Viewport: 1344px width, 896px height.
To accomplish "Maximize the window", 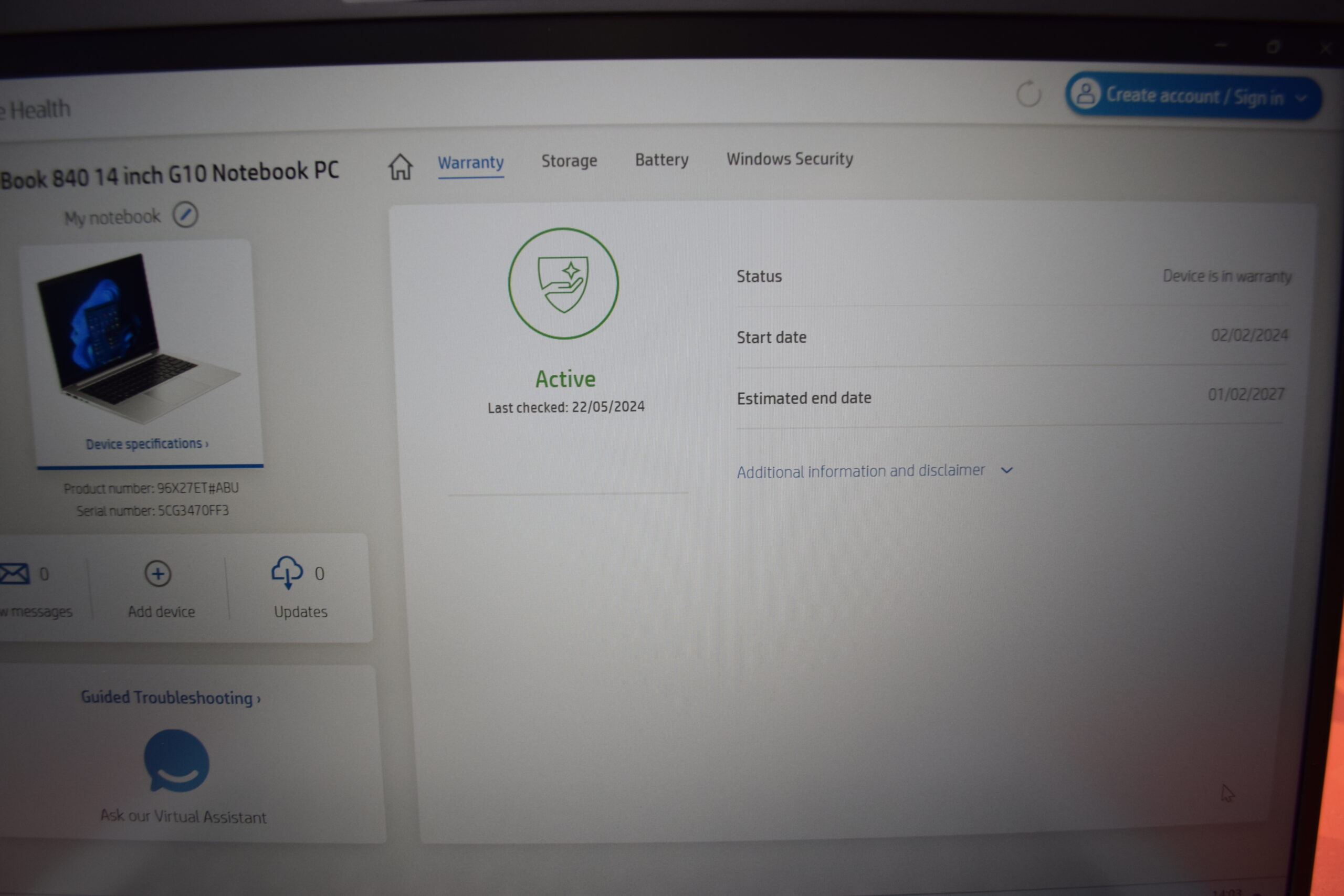I will click(1273, 47).
